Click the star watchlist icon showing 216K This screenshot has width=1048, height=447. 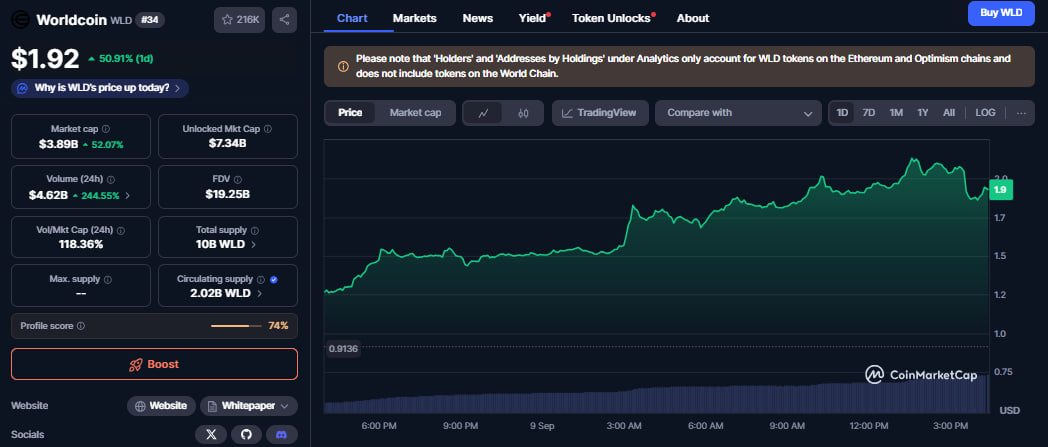coord(239,19)
